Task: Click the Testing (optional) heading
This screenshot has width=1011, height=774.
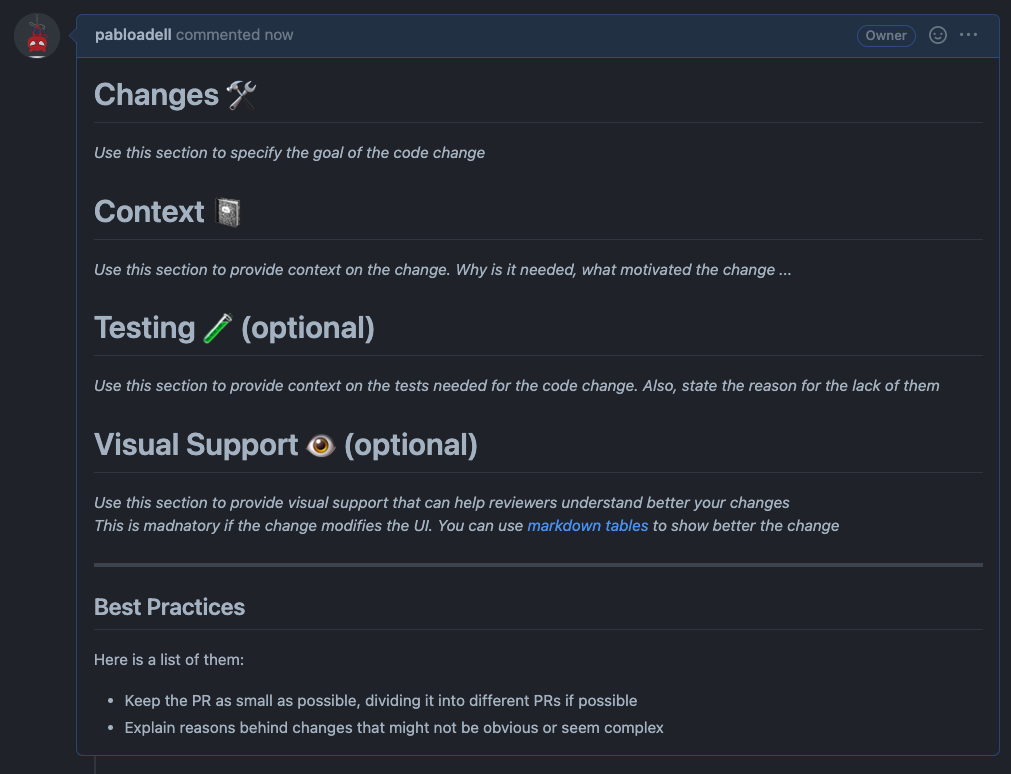Action: (234, 327)
